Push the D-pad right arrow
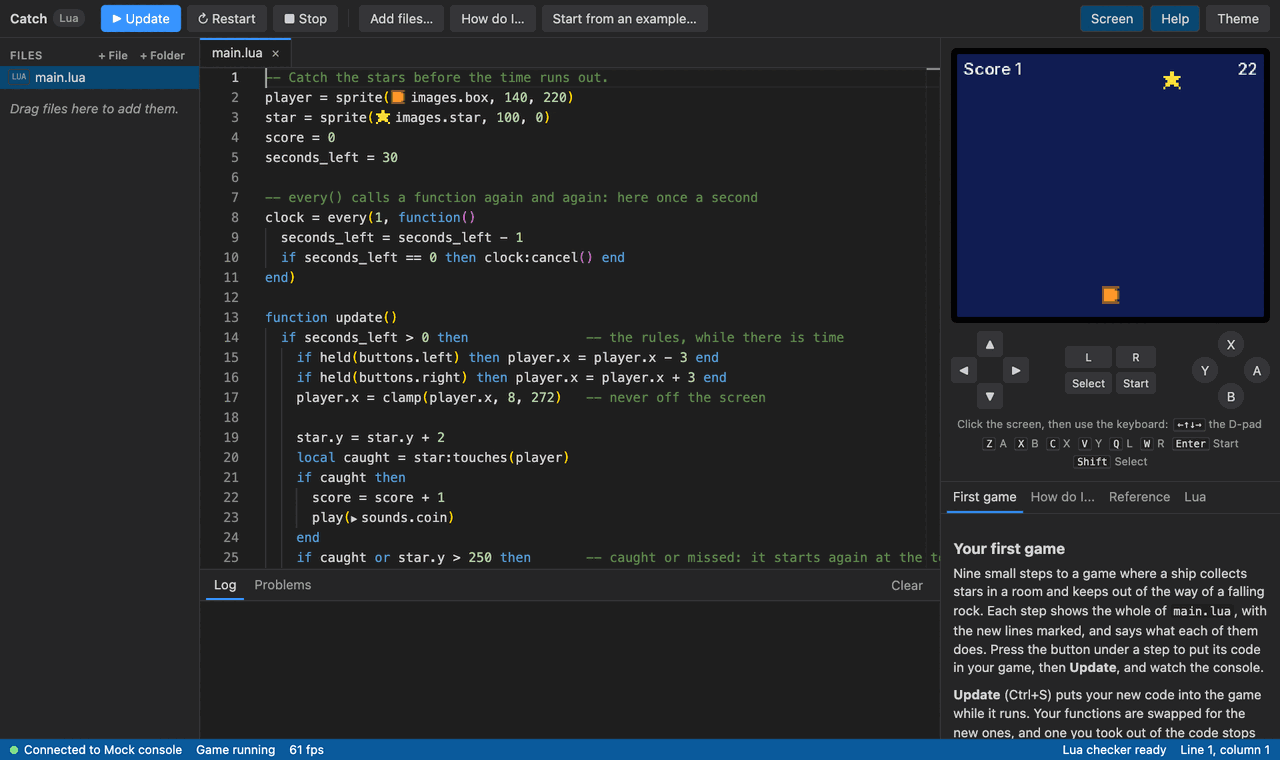This screenshot has height=760, width=1280. point(1016,371)
